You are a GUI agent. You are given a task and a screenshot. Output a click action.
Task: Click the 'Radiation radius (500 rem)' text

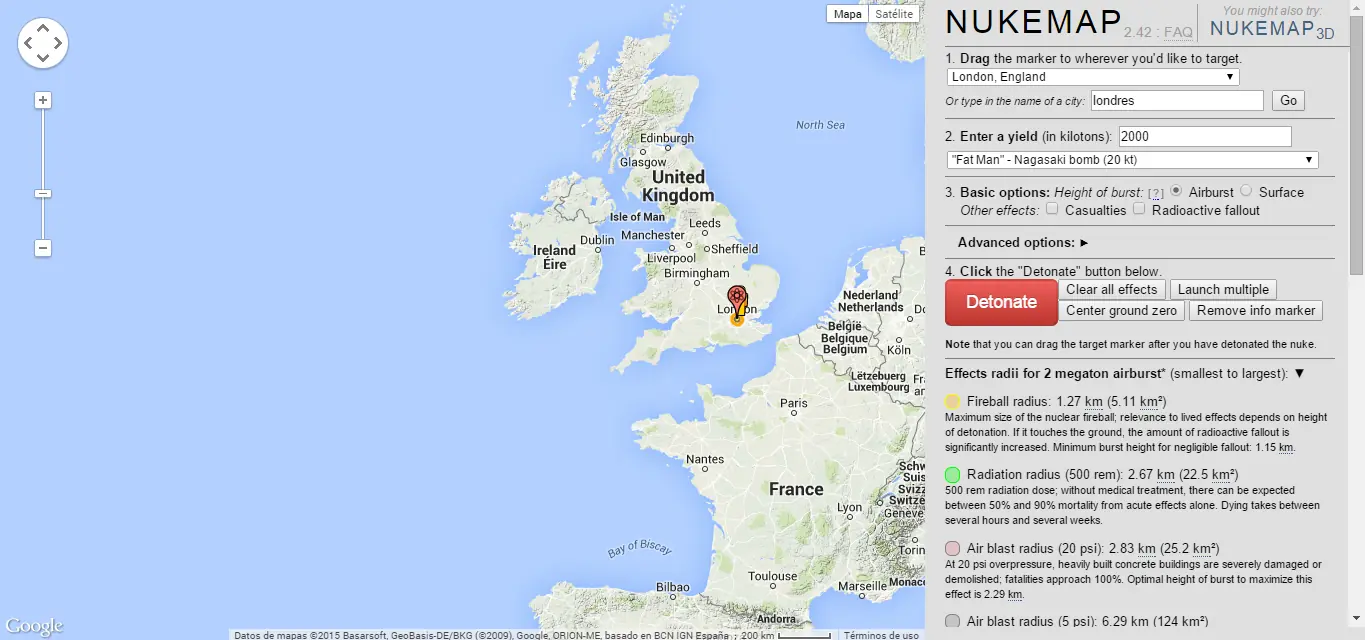tap(1045, 475)
